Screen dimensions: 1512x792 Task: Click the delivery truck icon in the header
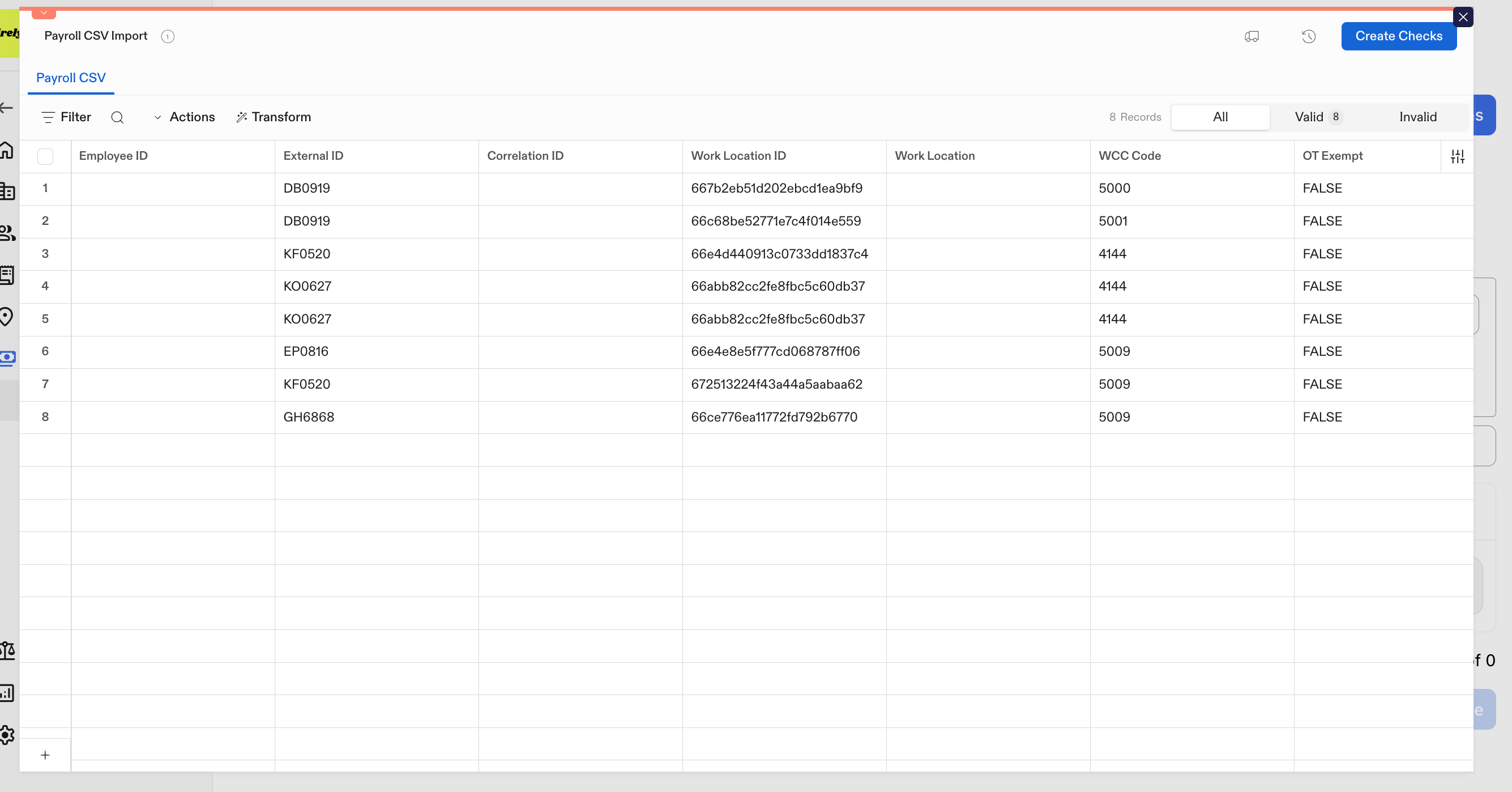coord(1252,36)
